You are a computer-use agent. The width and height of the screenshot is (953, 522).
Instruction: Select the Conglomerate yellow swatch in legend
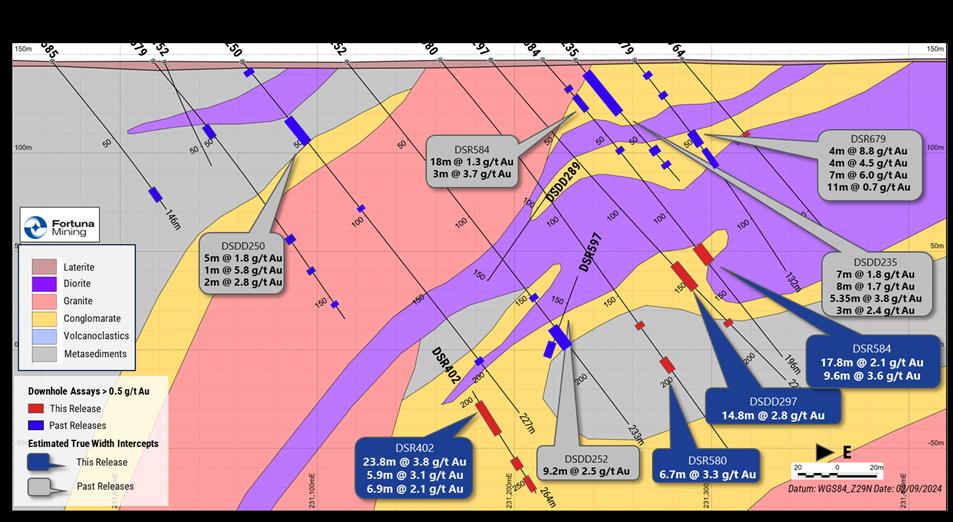point(44,319)
